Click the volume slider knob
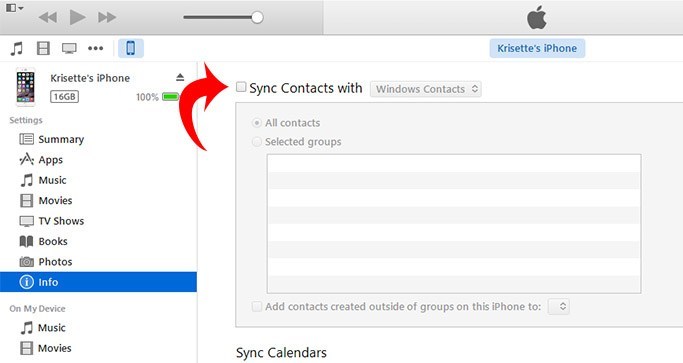Screen dimensions: 683x363 click(x=257, y=17)
